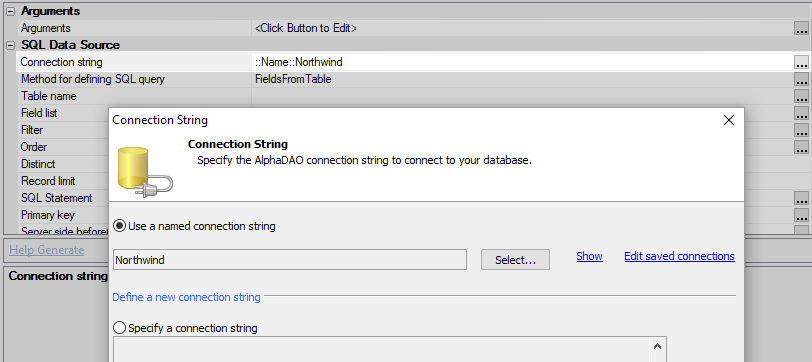Image resolution: width=812 pixels, height=362 pixels.
Task: Select 'Use a named connection string' radio
Action: tap(120, 226)
